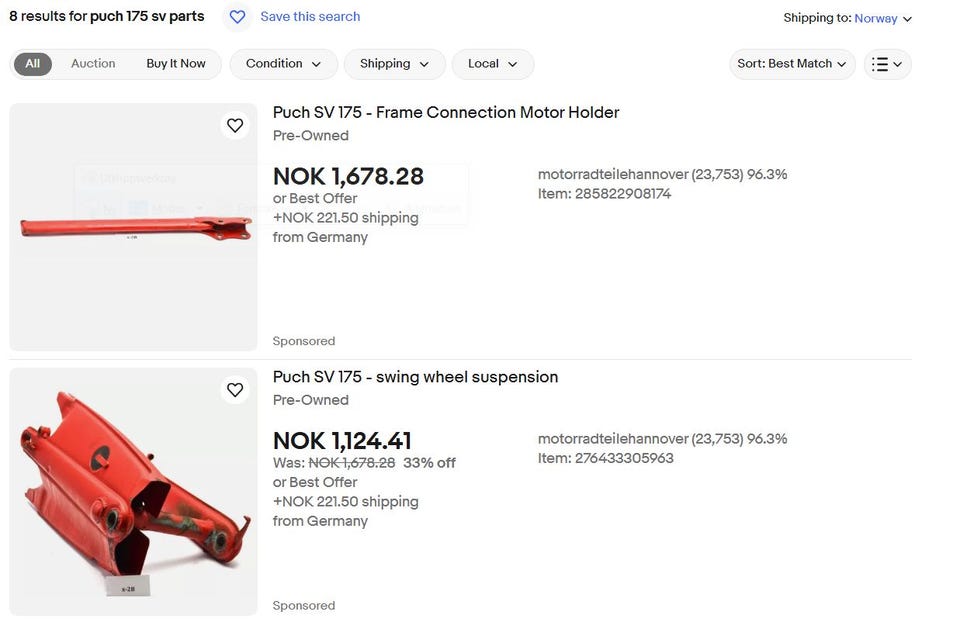The height and width of the screenshot is (622, 960).
Task: Click seller motorradteilehannover on first listing
Action: click(x=613, y=175)
